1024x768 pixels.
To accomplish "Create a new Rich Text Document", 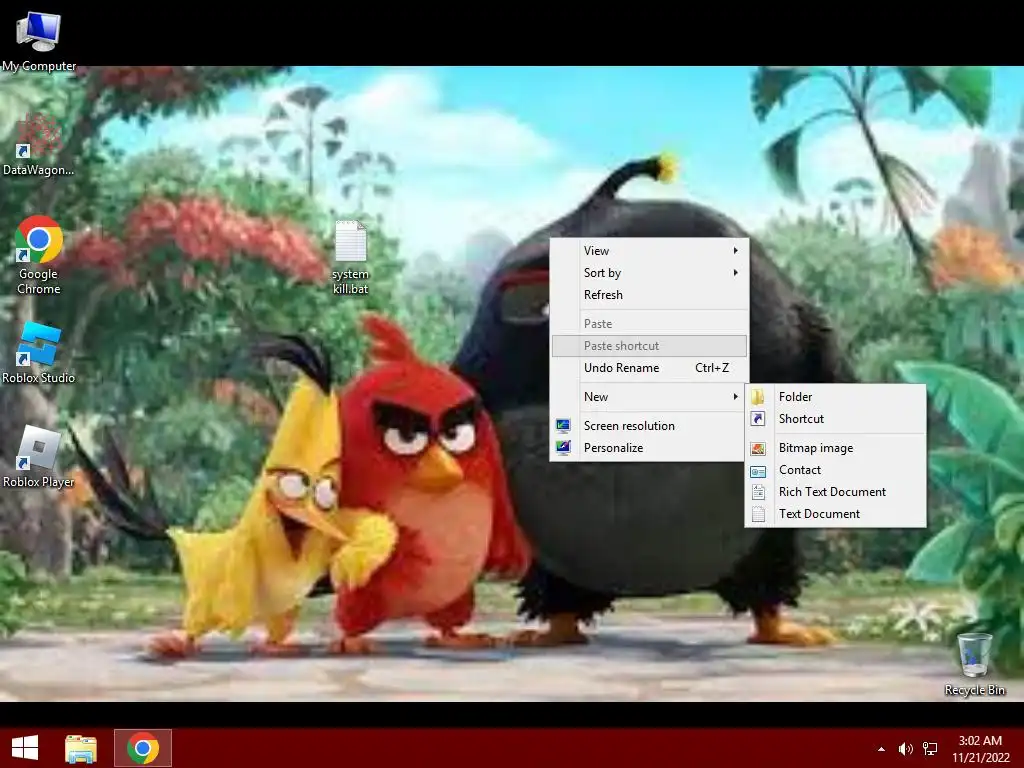I will pyautogui.click(x=835, y=492).
